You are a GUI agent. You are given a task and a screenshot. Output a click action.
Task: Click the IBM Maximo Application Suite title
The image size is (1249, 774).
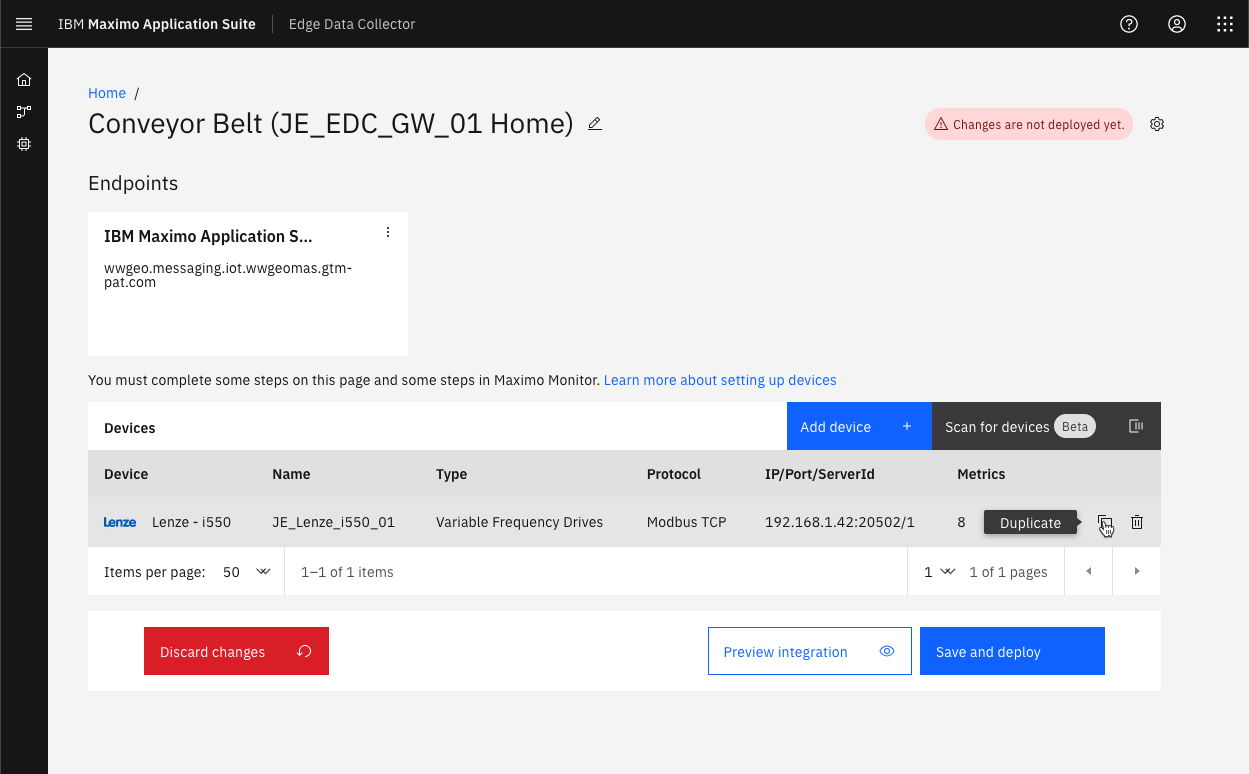pyautogui.click(x=157, y=24)
